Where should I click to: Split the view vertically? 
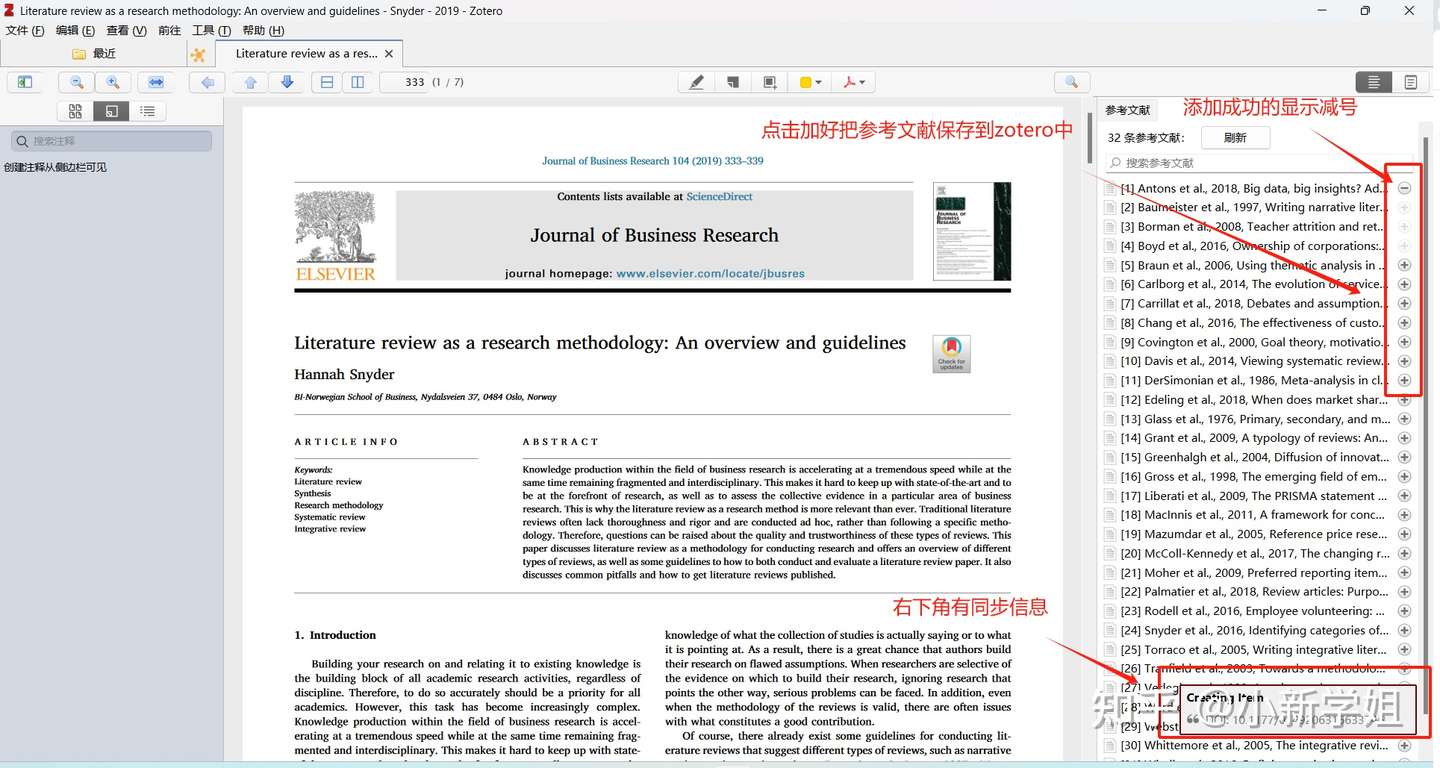pos(358,82)
